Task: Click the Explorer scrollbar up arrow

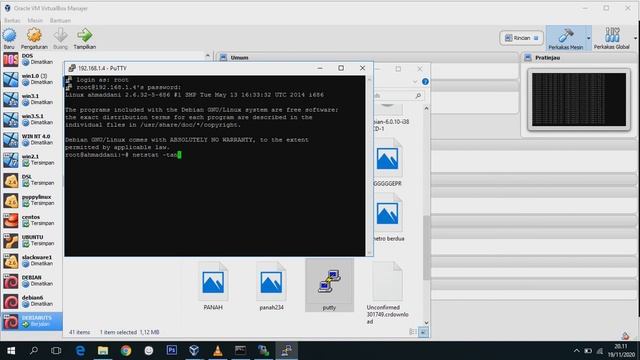Action: pos(426,108)
